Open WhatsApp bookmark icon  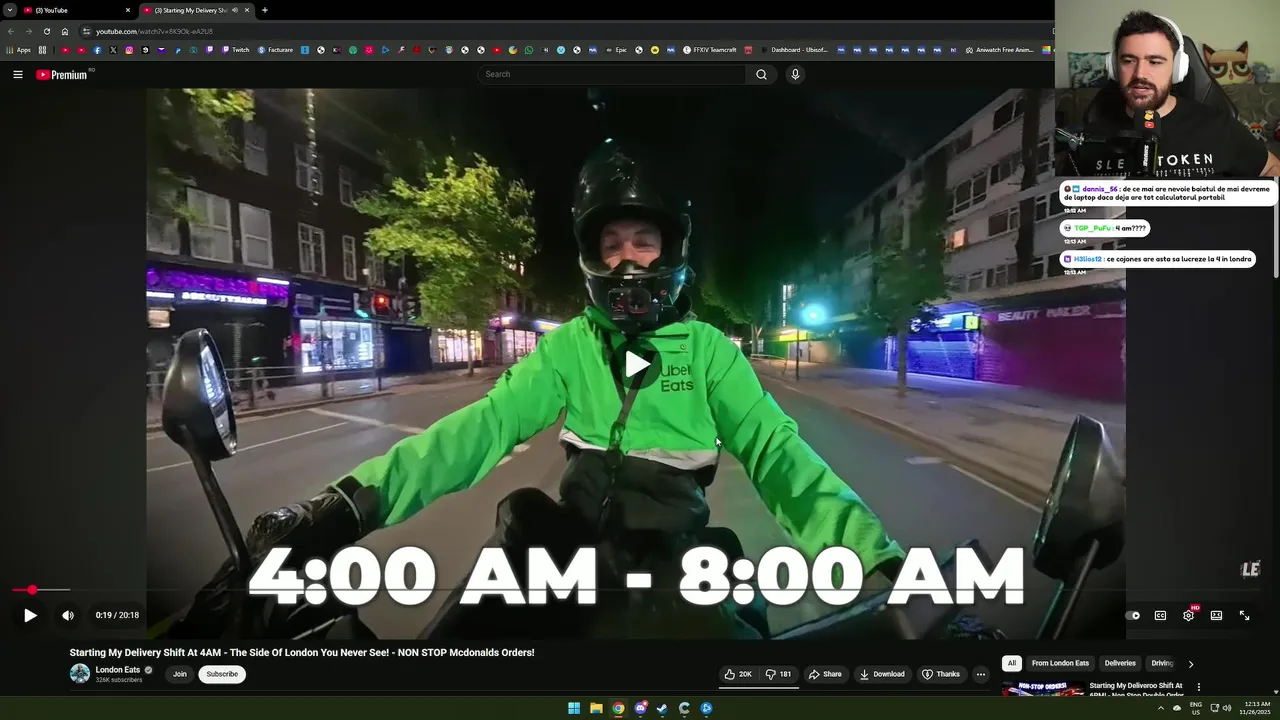coord(529,50)
